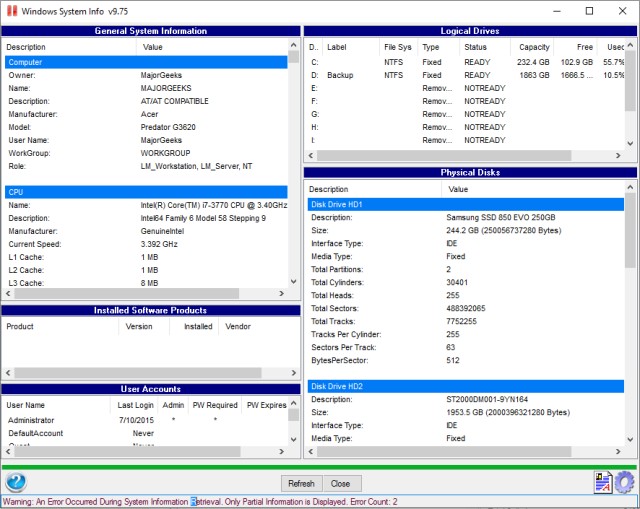This screenshot has height=509, width=640.
Task: Sort logical drives by Capacity column
Action: click(x=534, y=46)
